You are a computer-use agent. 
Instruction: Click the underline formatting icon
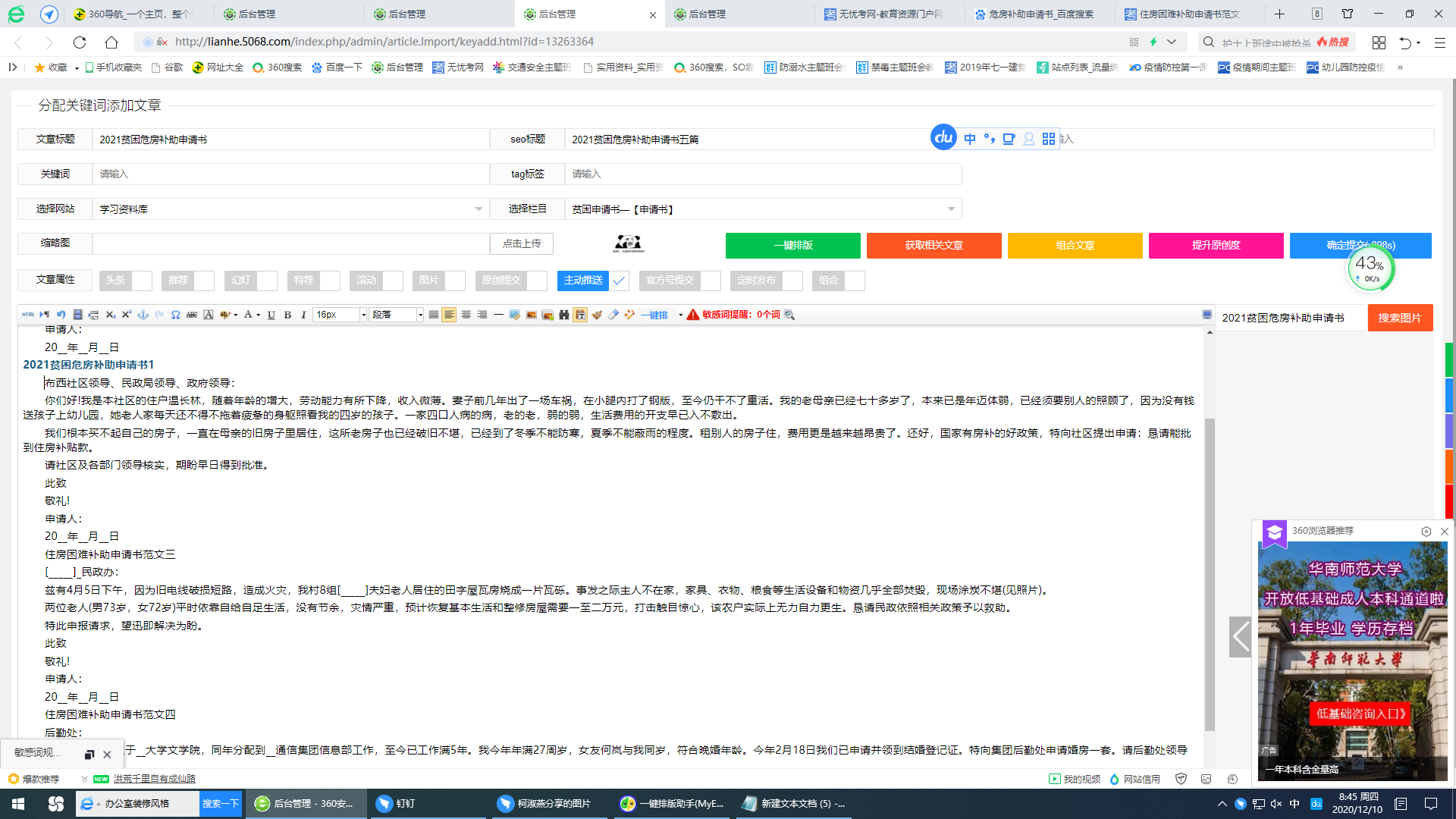coord(271,314)
